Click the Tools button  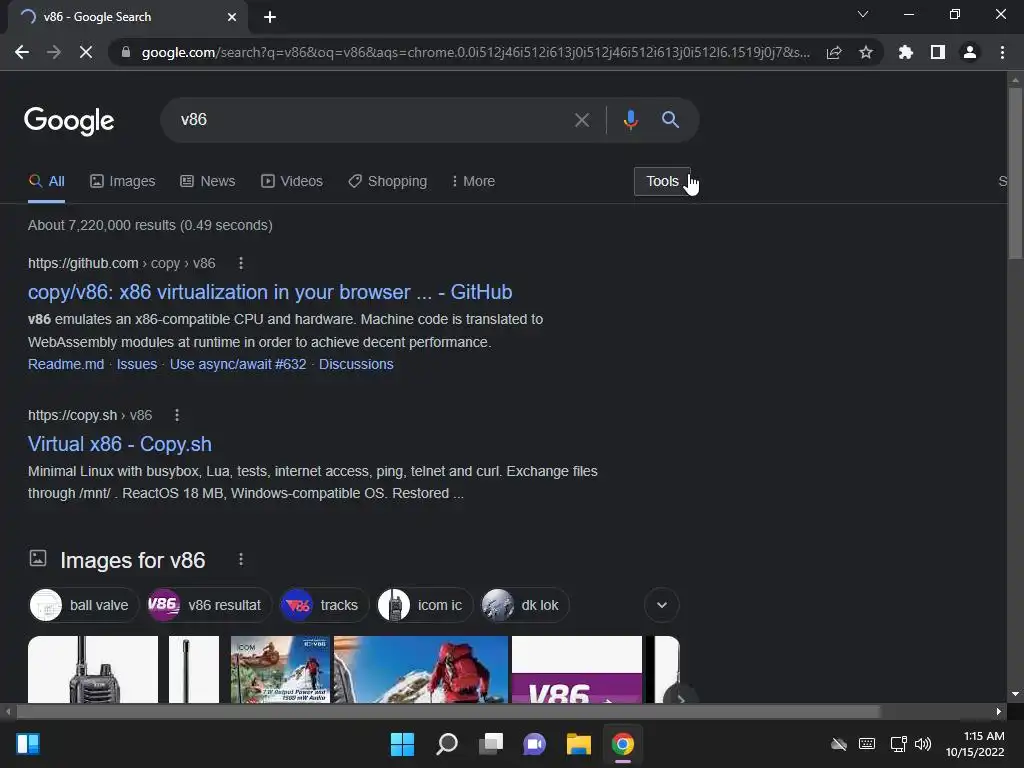[662, 182]
